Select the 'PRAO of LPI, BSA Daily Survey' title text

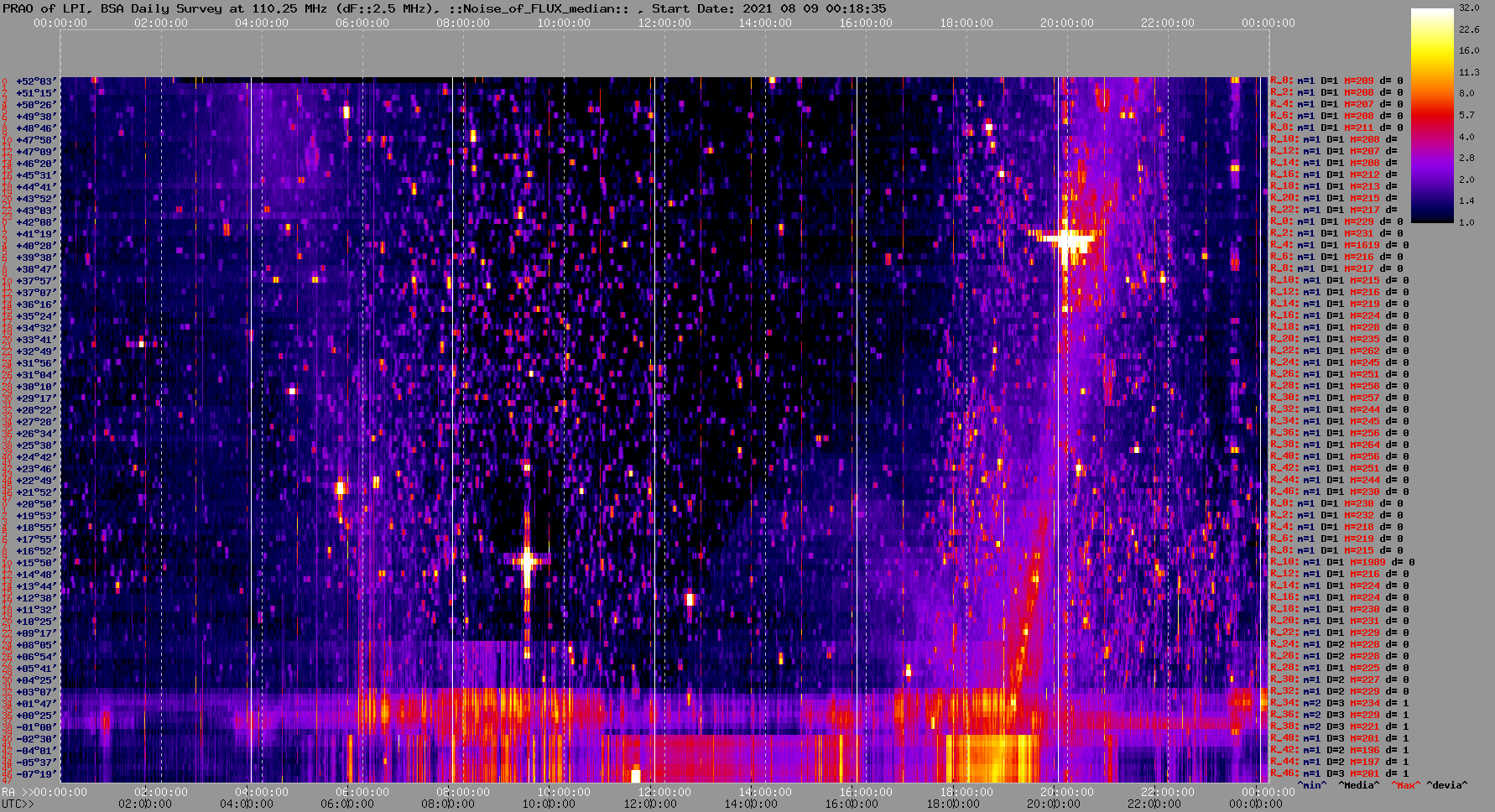click(x=113, y=8)
